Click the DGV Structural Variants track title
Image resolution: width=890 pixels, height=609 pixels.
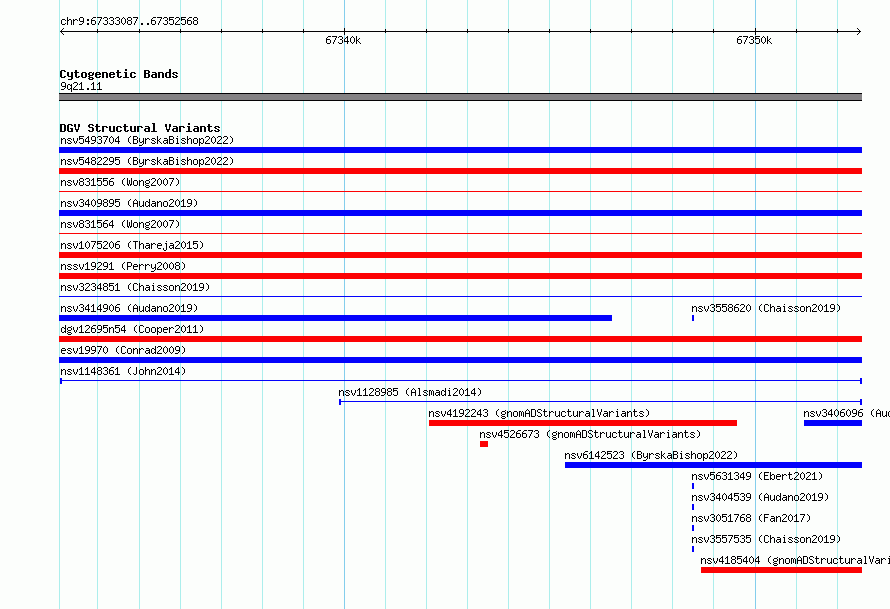pyautogui.click(x=140, y=128)
